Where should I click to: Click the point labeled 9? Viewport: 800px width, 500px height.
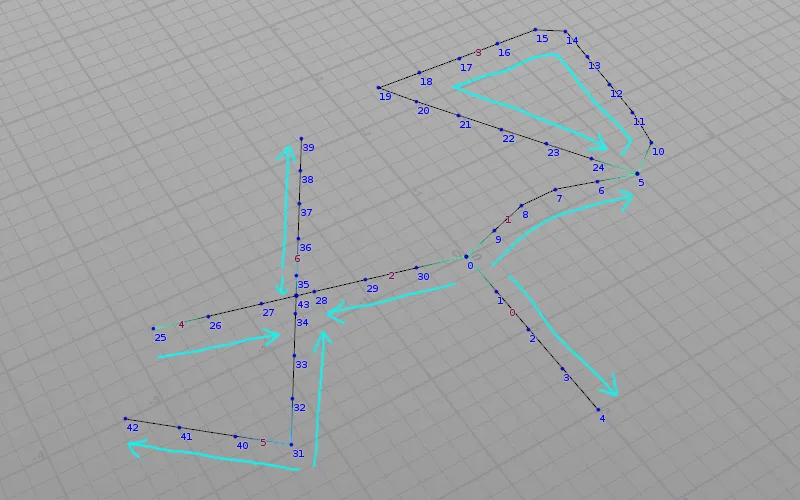pos(494,231)
